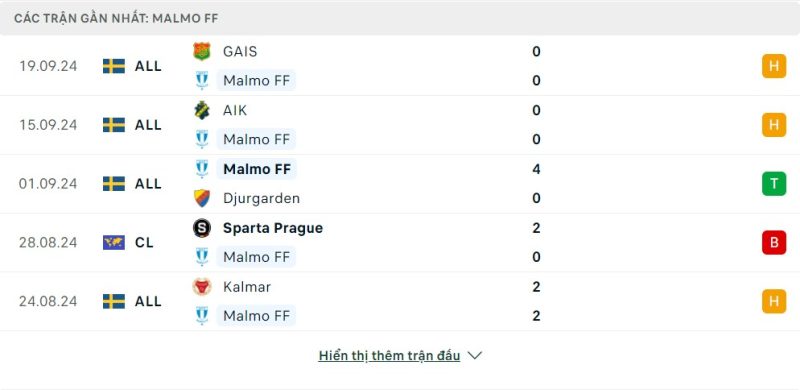The image size is (800, 390).
Task: Click green T result badge
Action: tap(774, 184)
